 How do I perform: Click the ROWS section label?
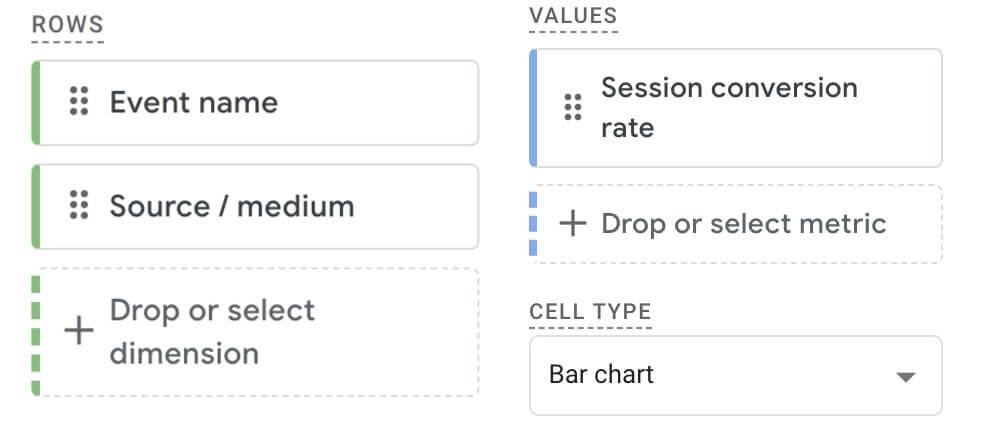pos(68,25)
